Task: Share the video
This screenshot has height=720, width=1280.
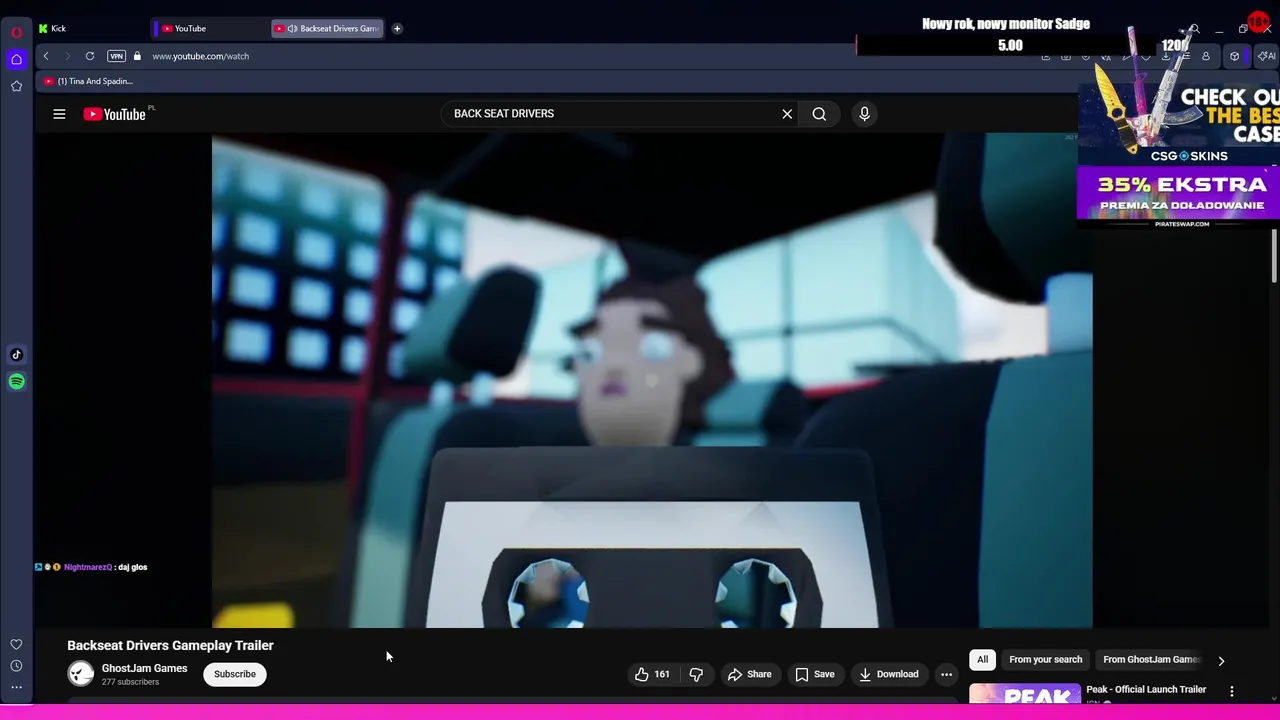Action: pyautogui.click(x=749, y=674)
